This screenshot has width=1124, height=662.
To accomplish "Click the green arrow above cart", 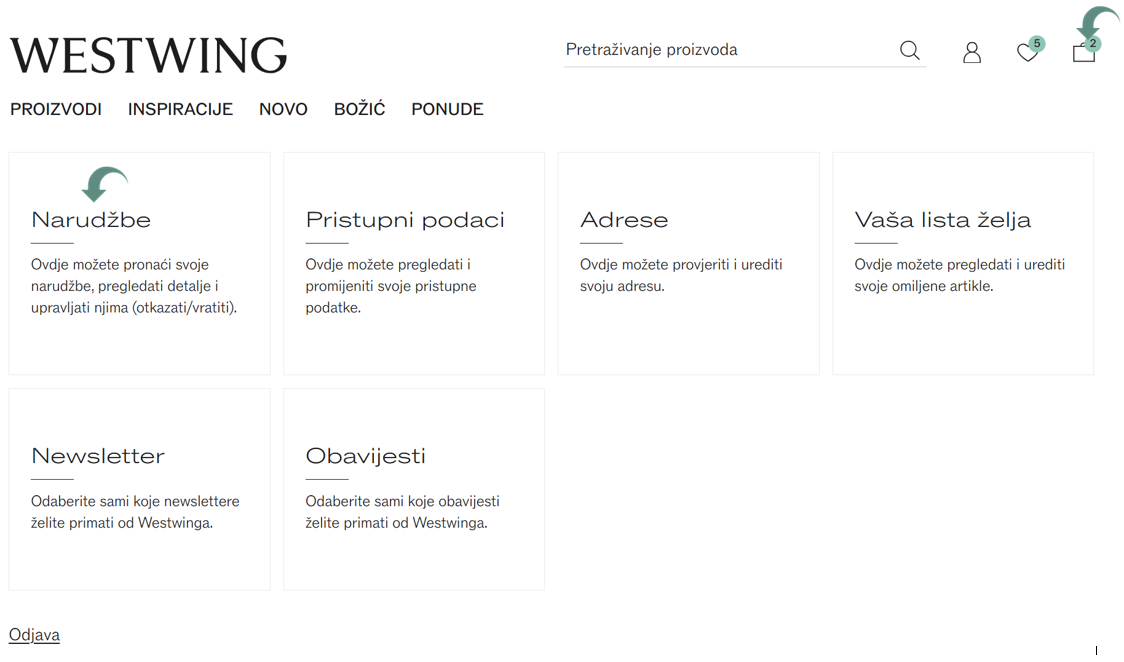I will (x=1097, y=21).
